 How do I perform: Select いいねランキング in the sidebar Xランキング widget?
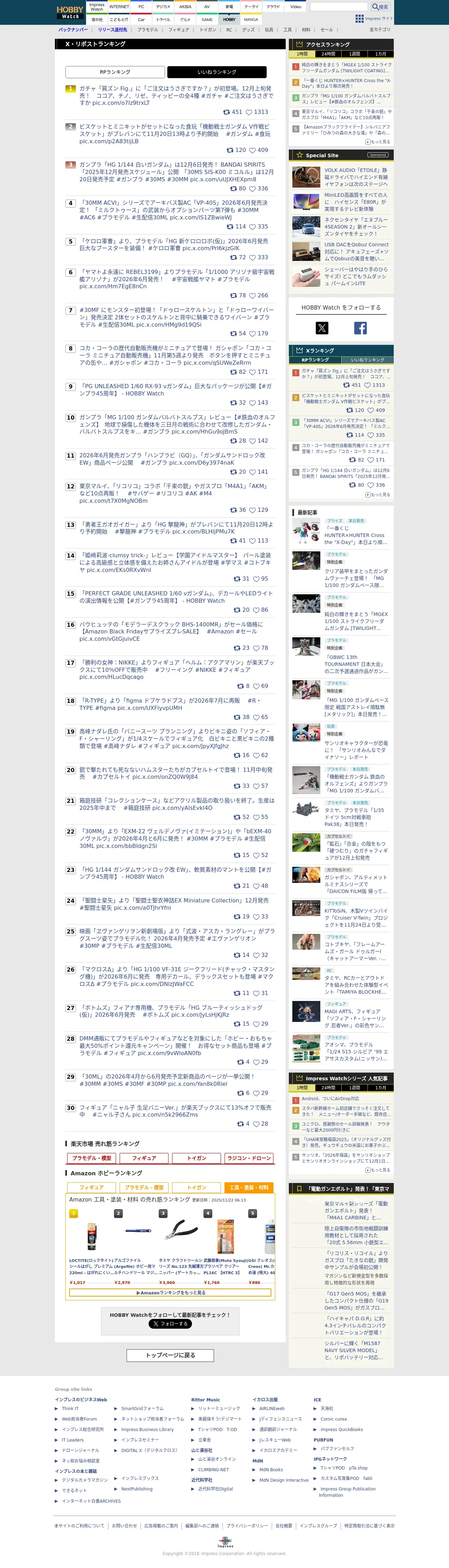click(368, 360)
